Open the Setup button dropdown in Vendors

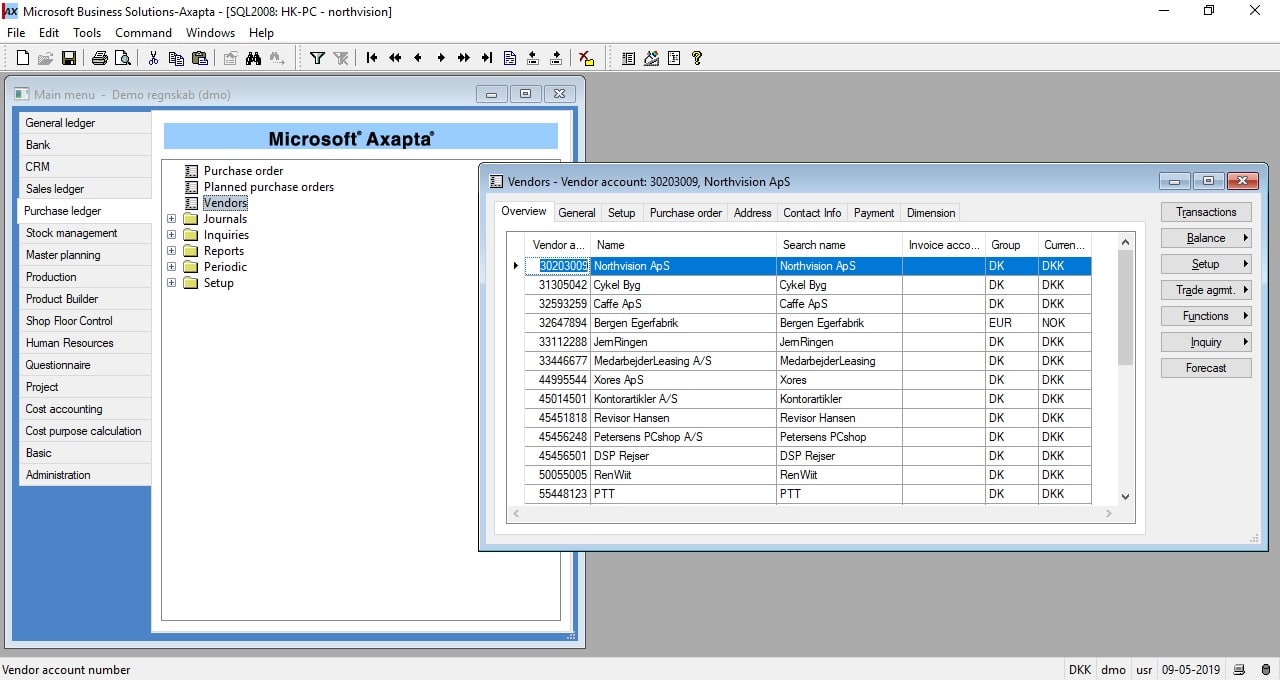(x=1206, y=264)
